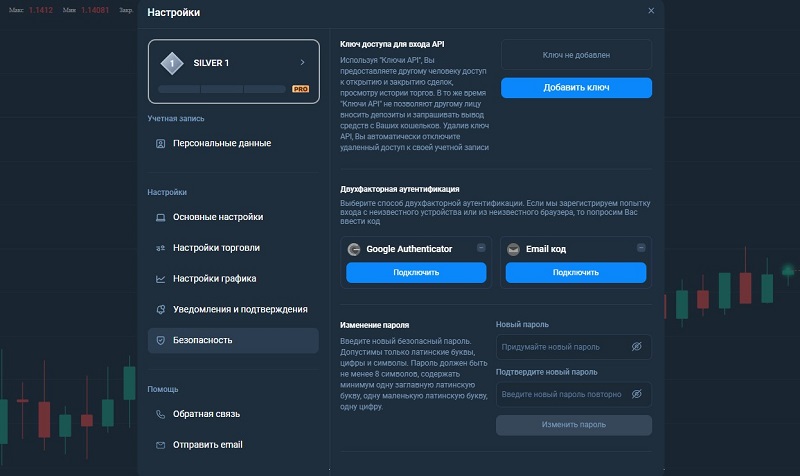Image resolution: width=800 pixels, height=476 pixels.
Task: Click the Email код envelope icon
Action: pos(513,249)
